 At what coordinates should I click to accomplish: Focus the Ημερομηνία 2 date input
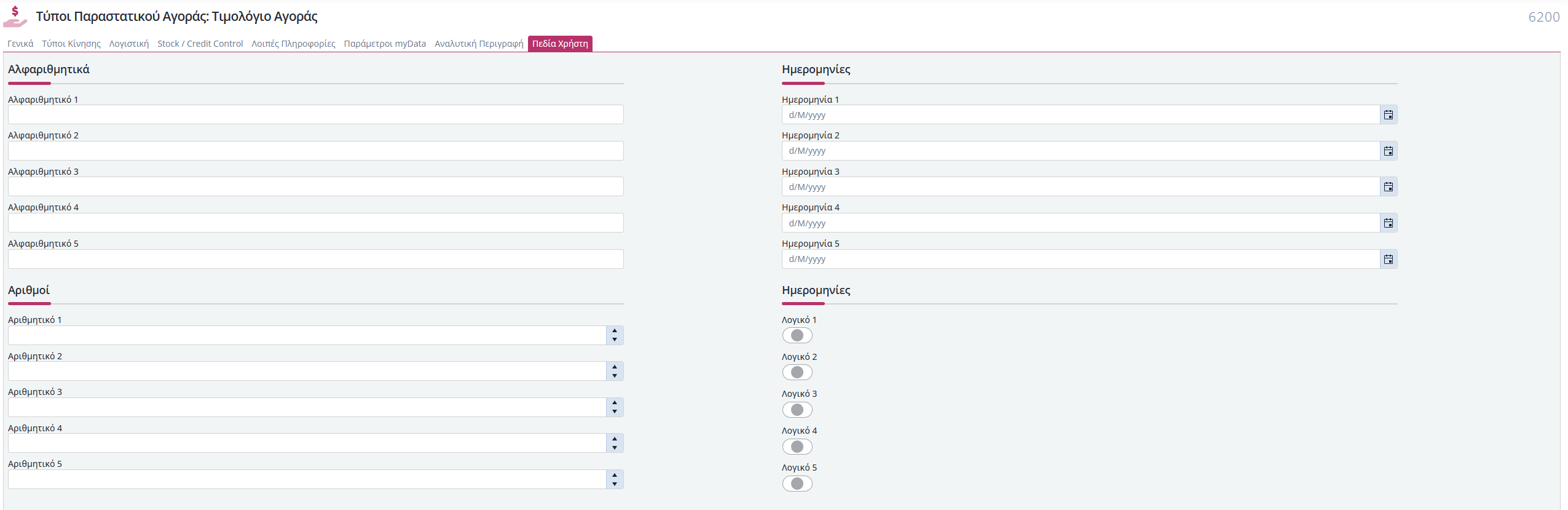1081,151
